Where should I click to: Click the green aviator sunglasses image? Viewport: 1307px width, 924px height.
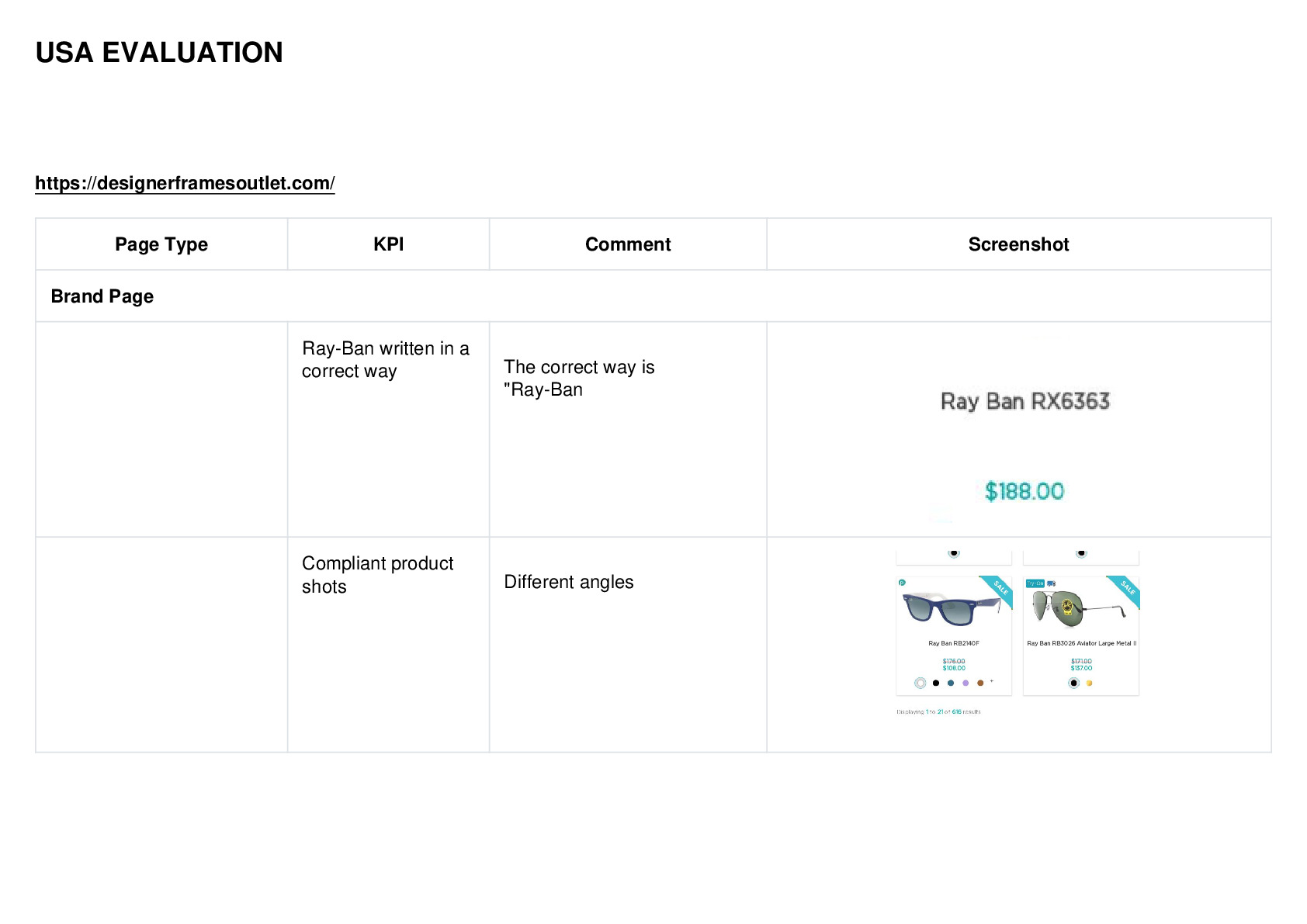pos(1078,608)
